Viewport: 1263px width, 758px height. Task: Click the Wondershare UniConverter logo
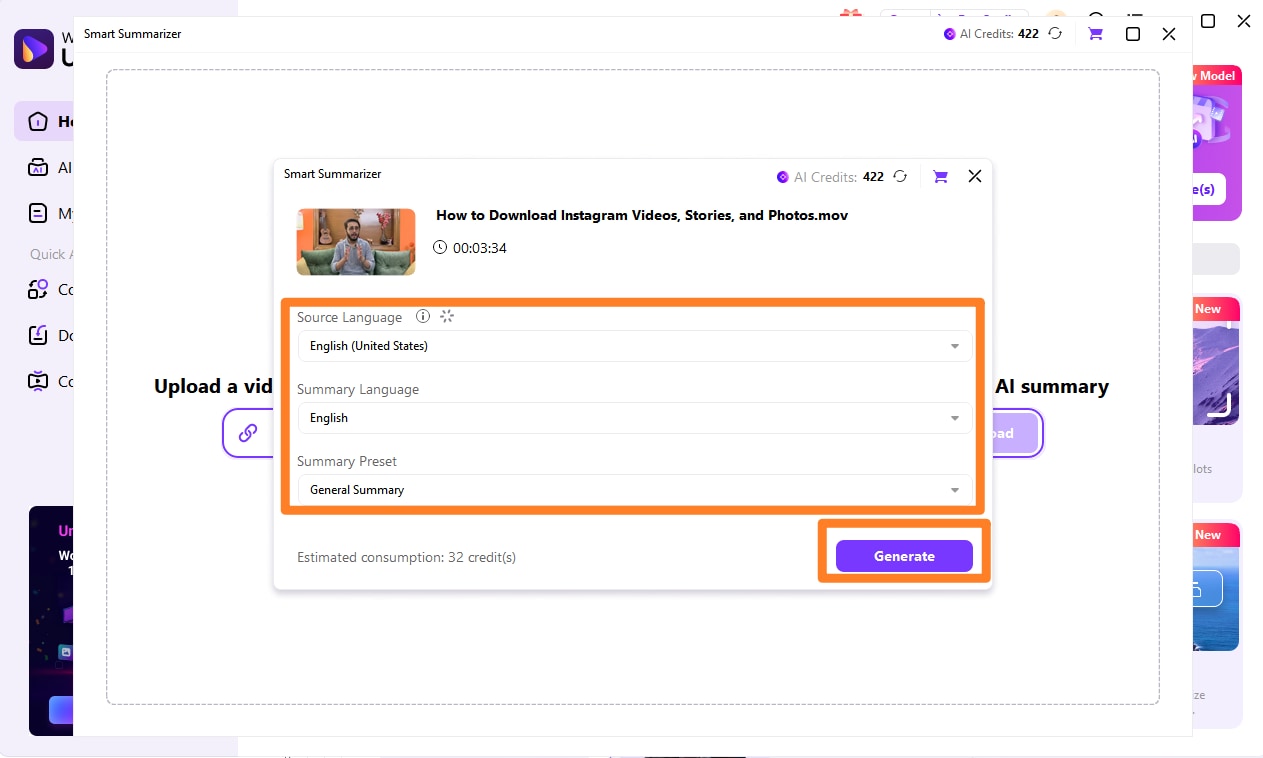tap(32, 48)
